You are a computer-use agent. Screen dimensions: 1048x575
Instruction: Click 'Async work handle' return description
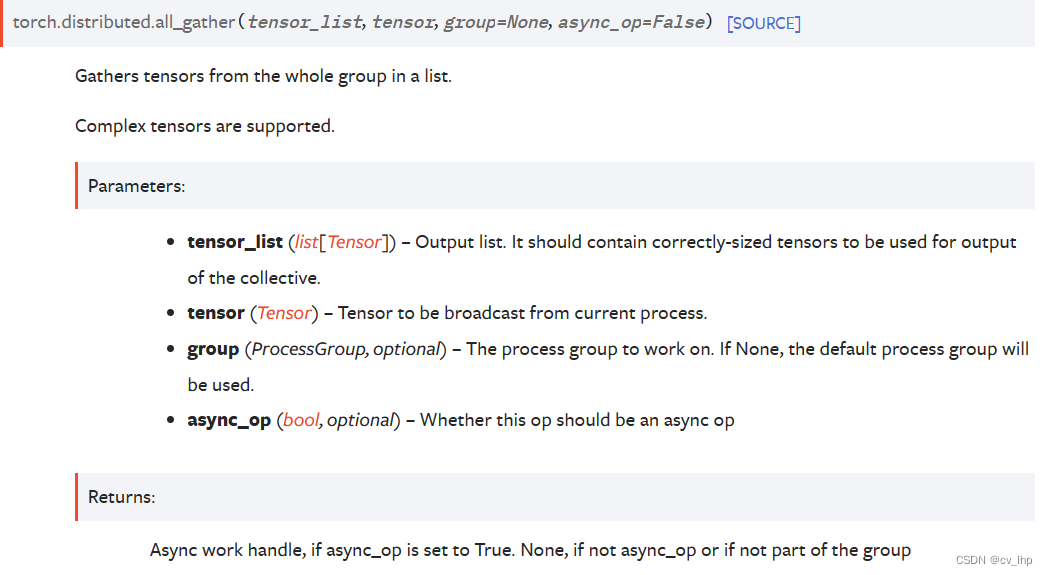530,550
